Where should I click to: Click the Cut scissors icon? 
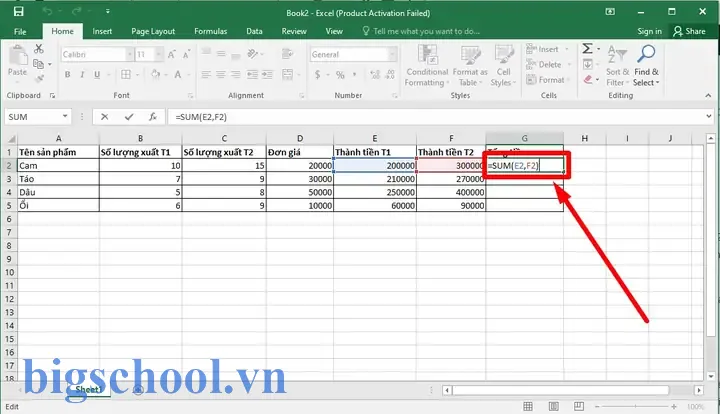(x=39, y=49)
